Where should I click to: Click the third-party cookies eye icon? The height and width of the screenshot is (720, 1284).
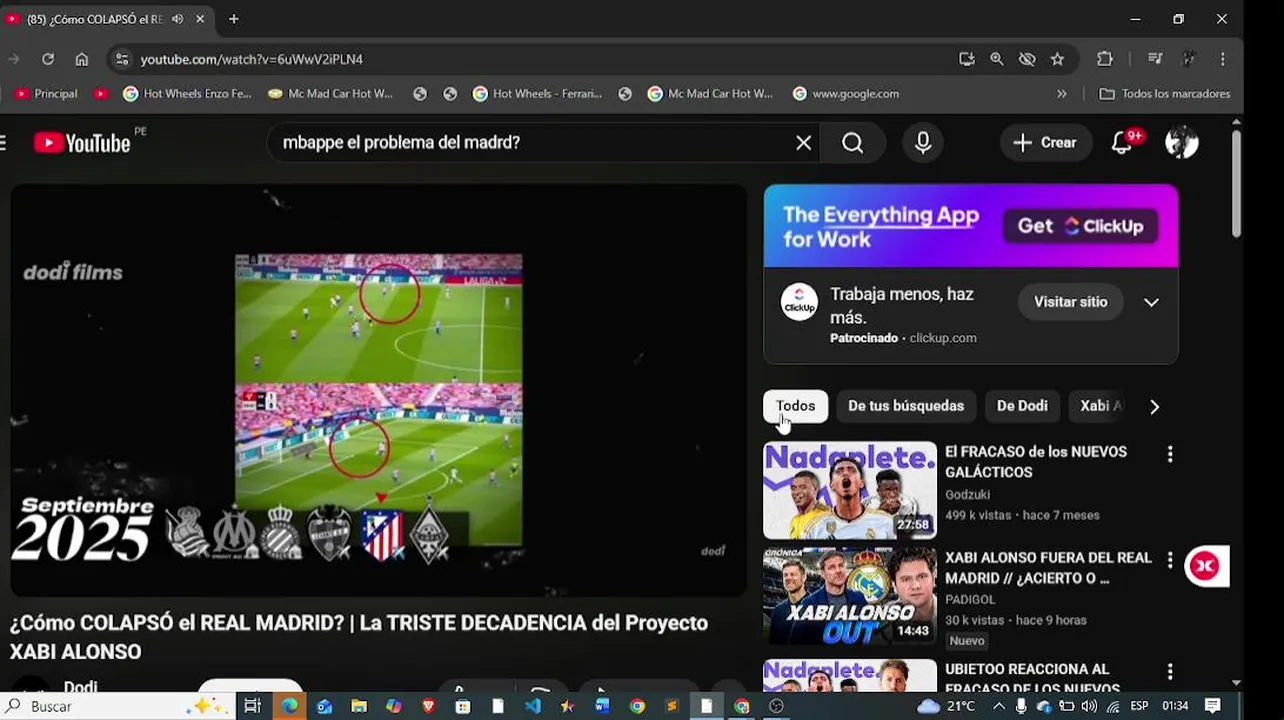click(x=1027, y=59)
